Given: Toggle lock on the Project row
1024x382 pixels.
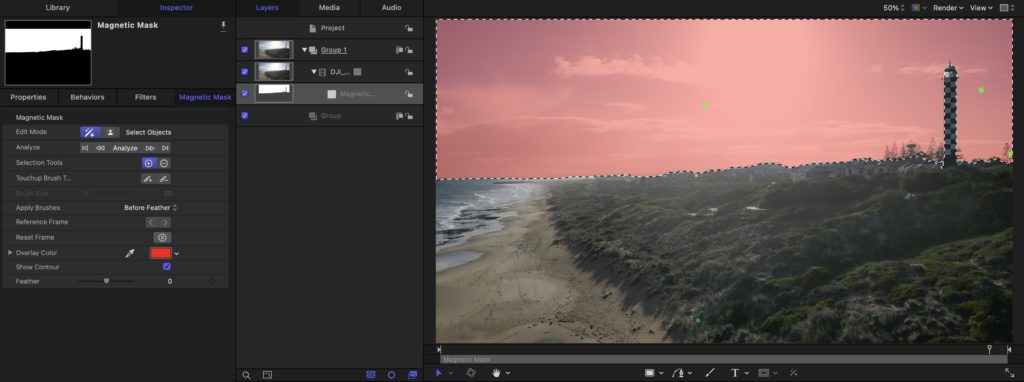Looking at the screenshot, I should (409, 28).
